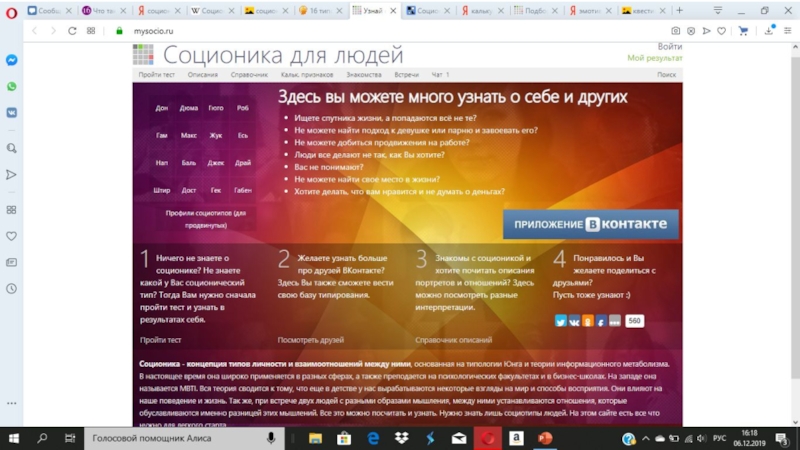
Task: Open the Пройти тест menu item
Action: [158, 75]
